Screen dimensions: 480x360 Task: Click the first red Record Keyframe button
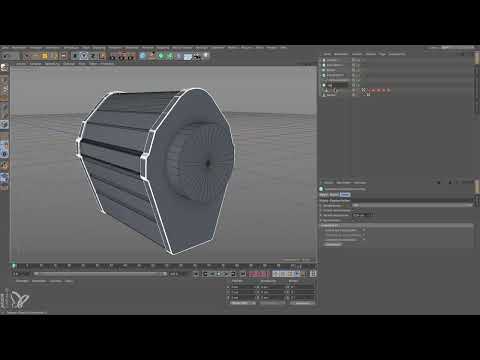(x=251, y=274)
